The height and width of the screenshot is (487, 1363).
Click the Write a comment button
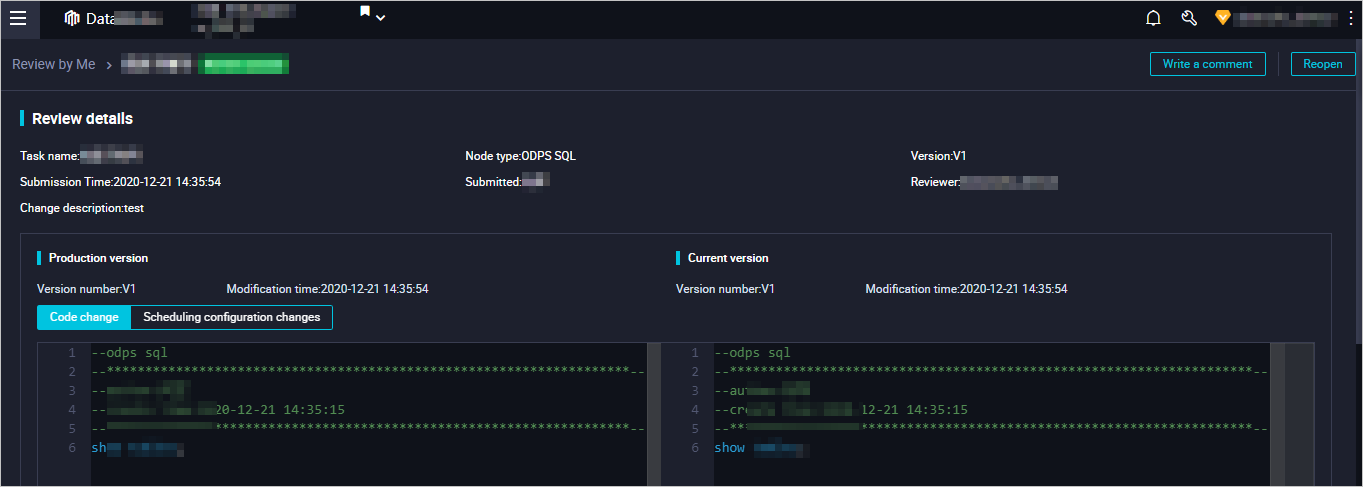1207,64
